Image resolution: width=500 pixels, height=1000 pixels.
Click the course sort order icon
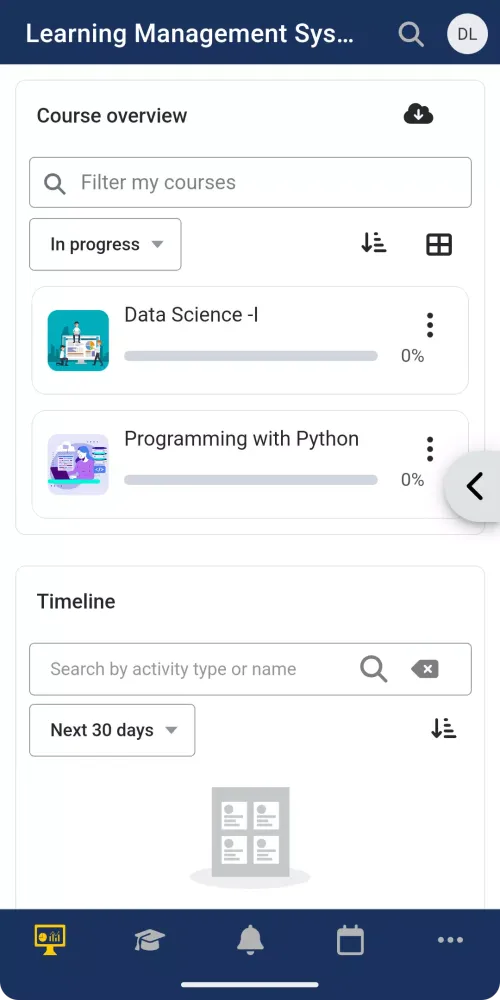[x=374, y=244]
